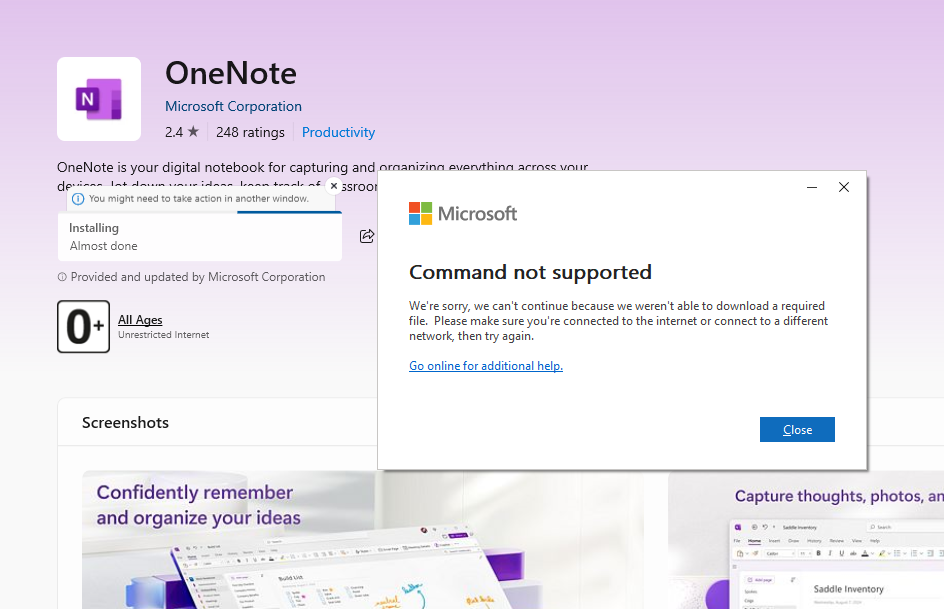View the 248 ratings

click(250, 132)
